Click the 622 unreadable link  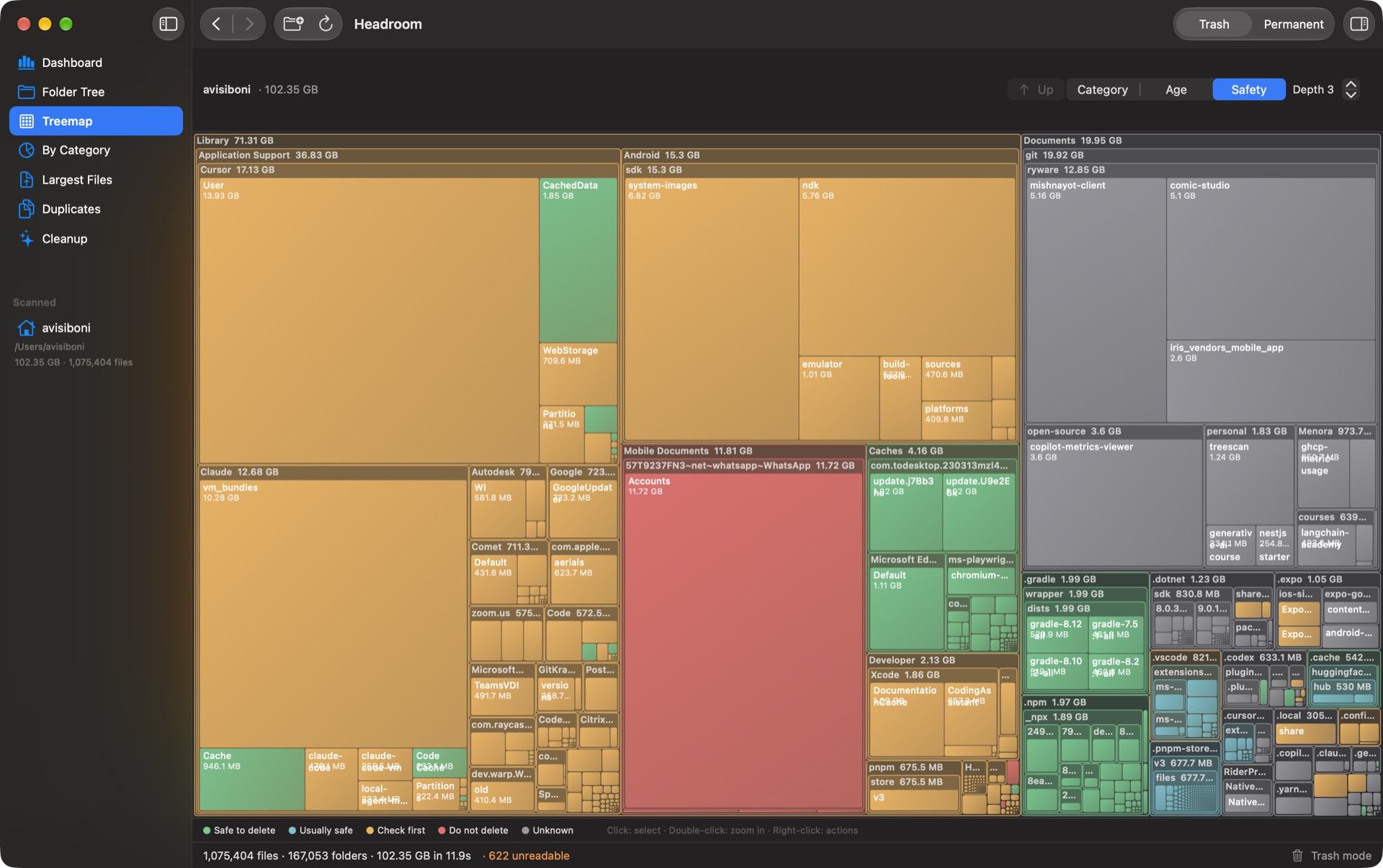click(529, 856)
